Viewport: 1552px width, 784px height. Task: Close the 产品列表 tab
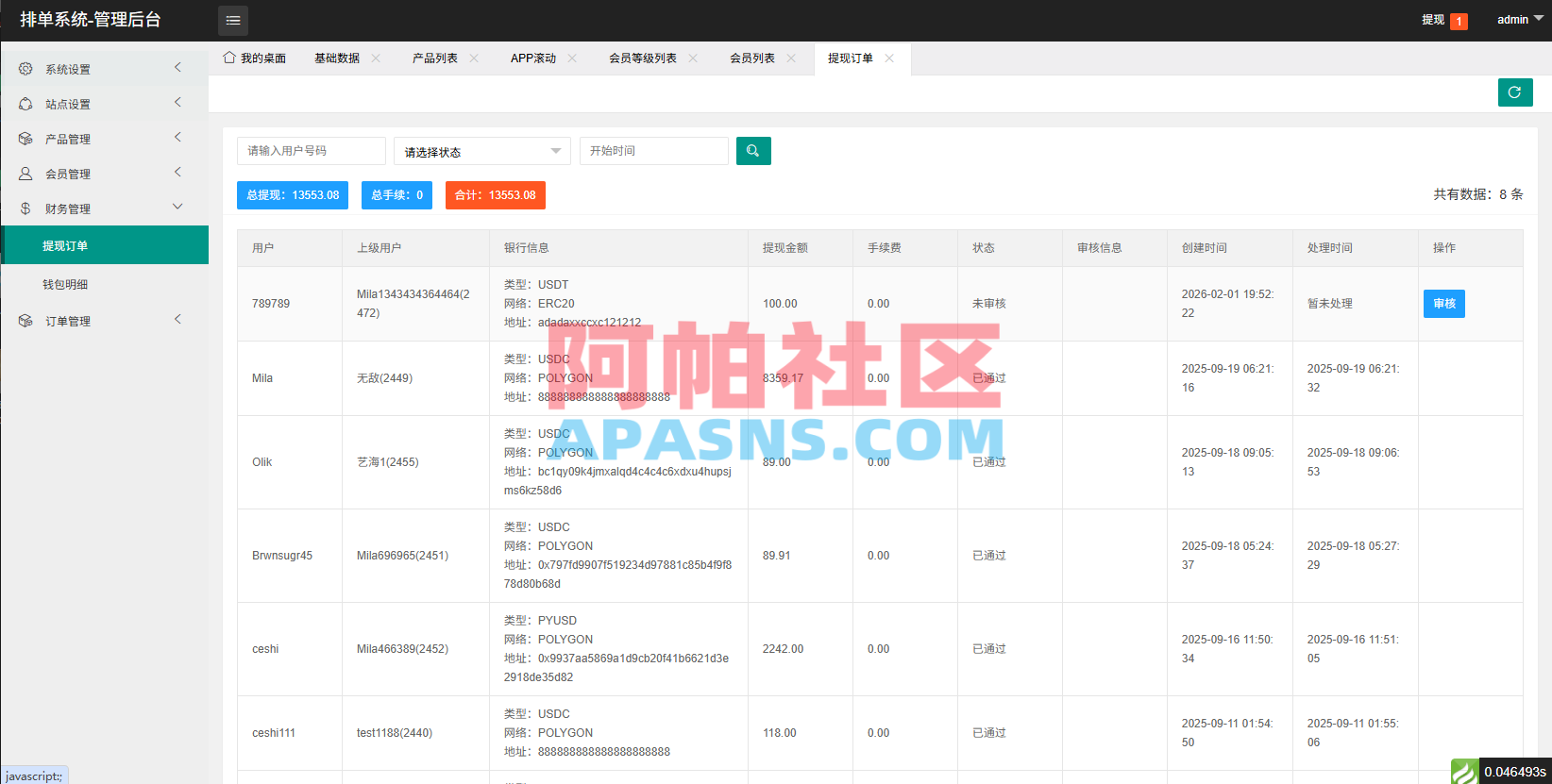[474, 58]
